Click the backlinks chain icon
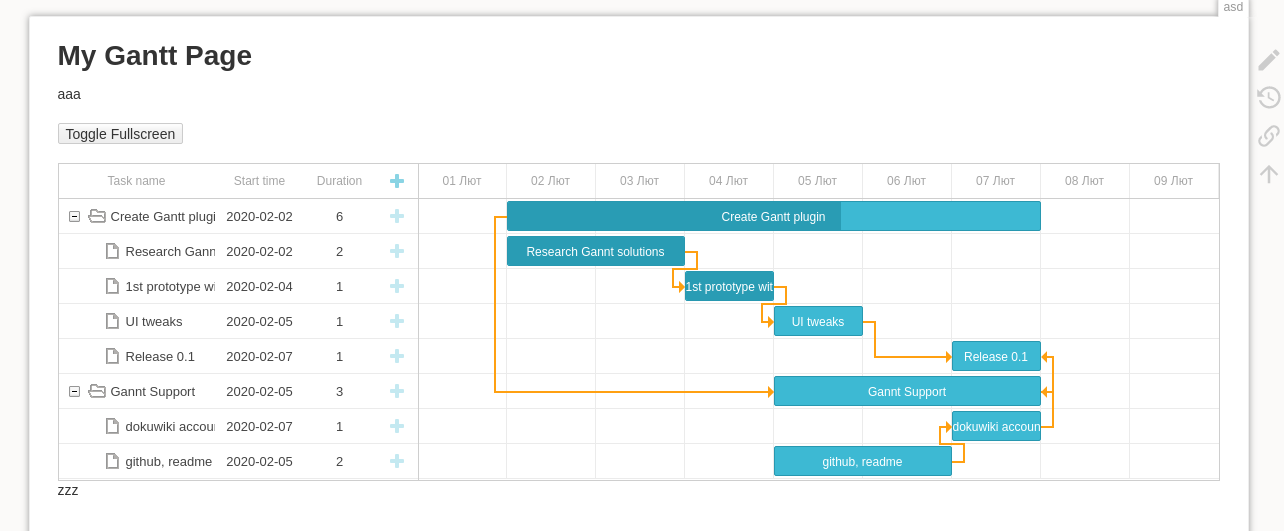This screenshot has width=1284, height=531. [x=1268, y=136]
